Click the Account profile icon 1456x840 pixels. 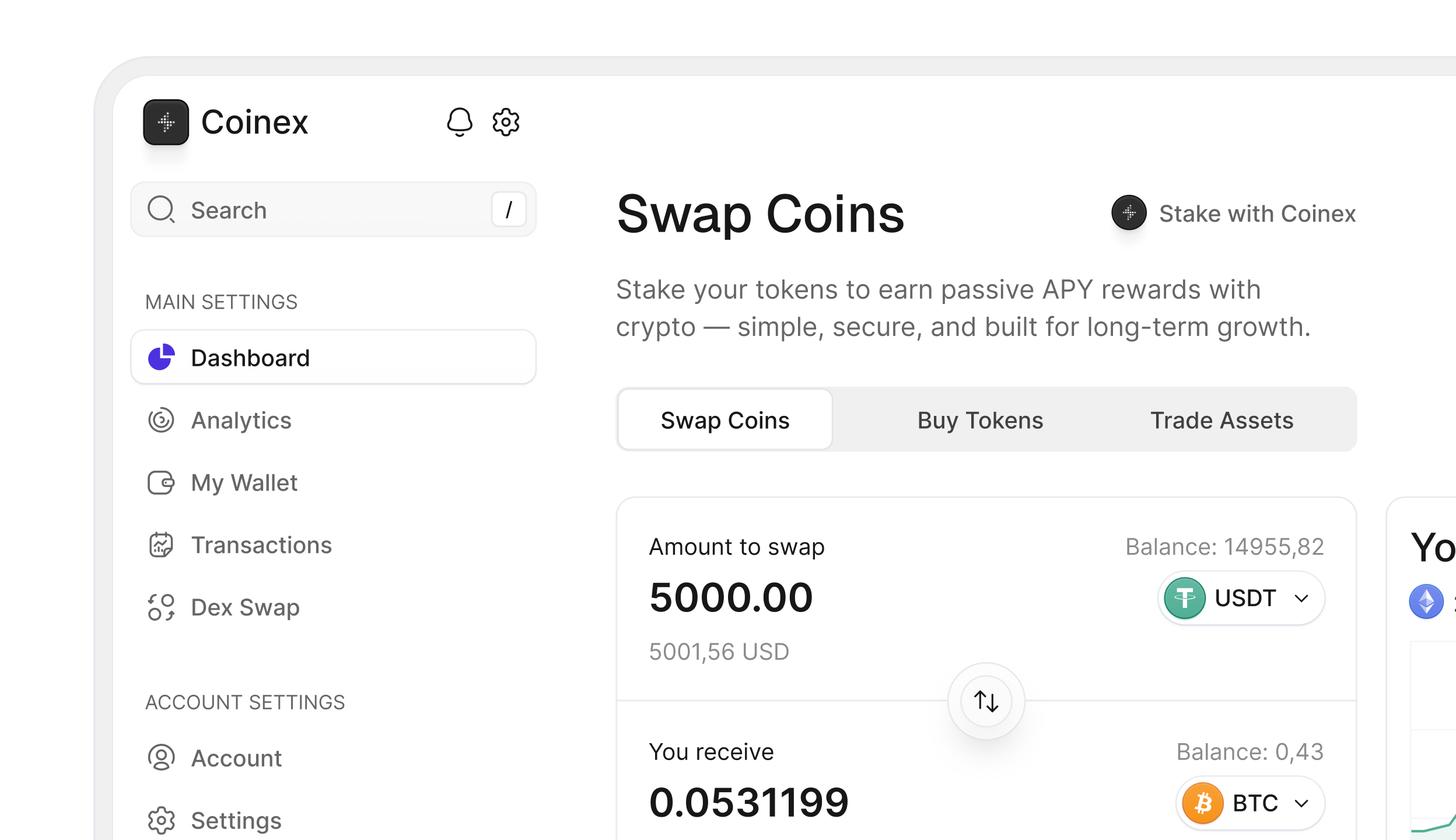coord(161,758)
